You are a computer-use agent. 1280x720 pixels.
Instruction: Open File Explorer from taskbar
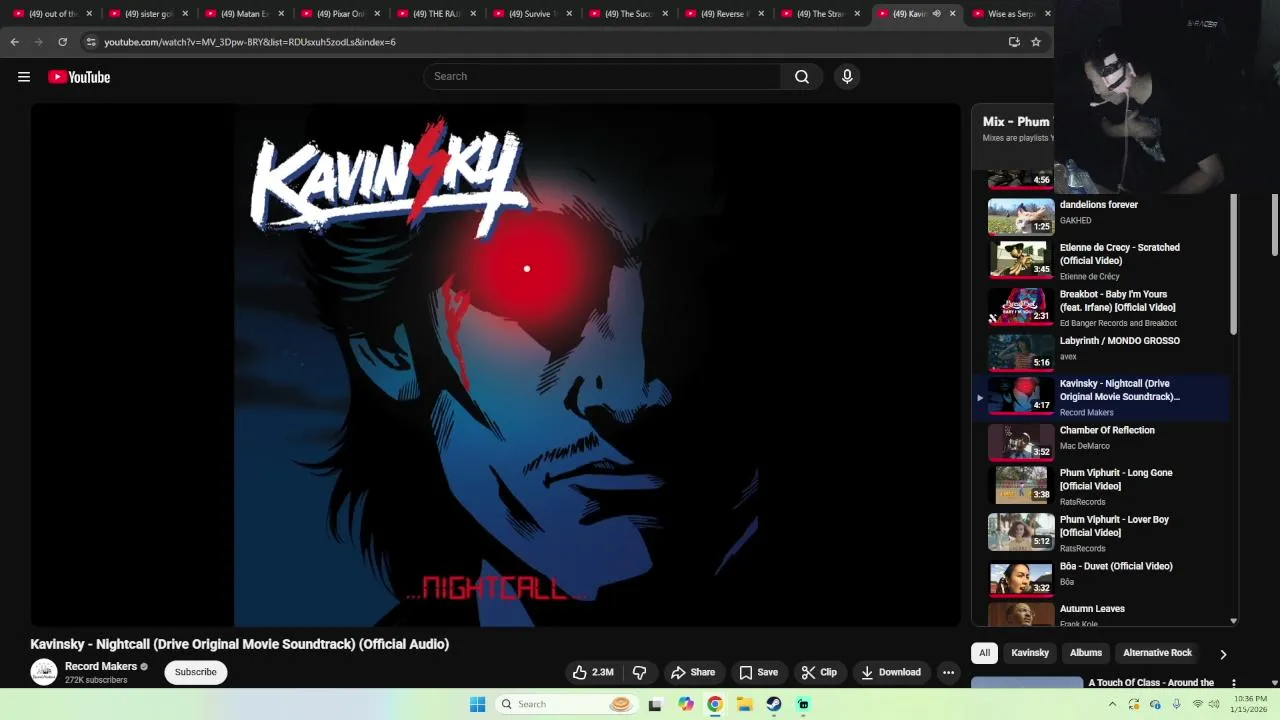click(744, 704)
